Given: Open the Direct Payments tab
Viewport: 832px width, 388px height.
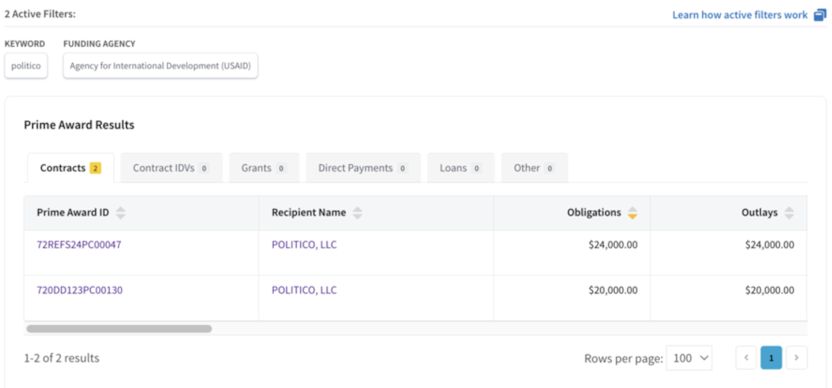Looking at the screenshot, I should 363,168.
